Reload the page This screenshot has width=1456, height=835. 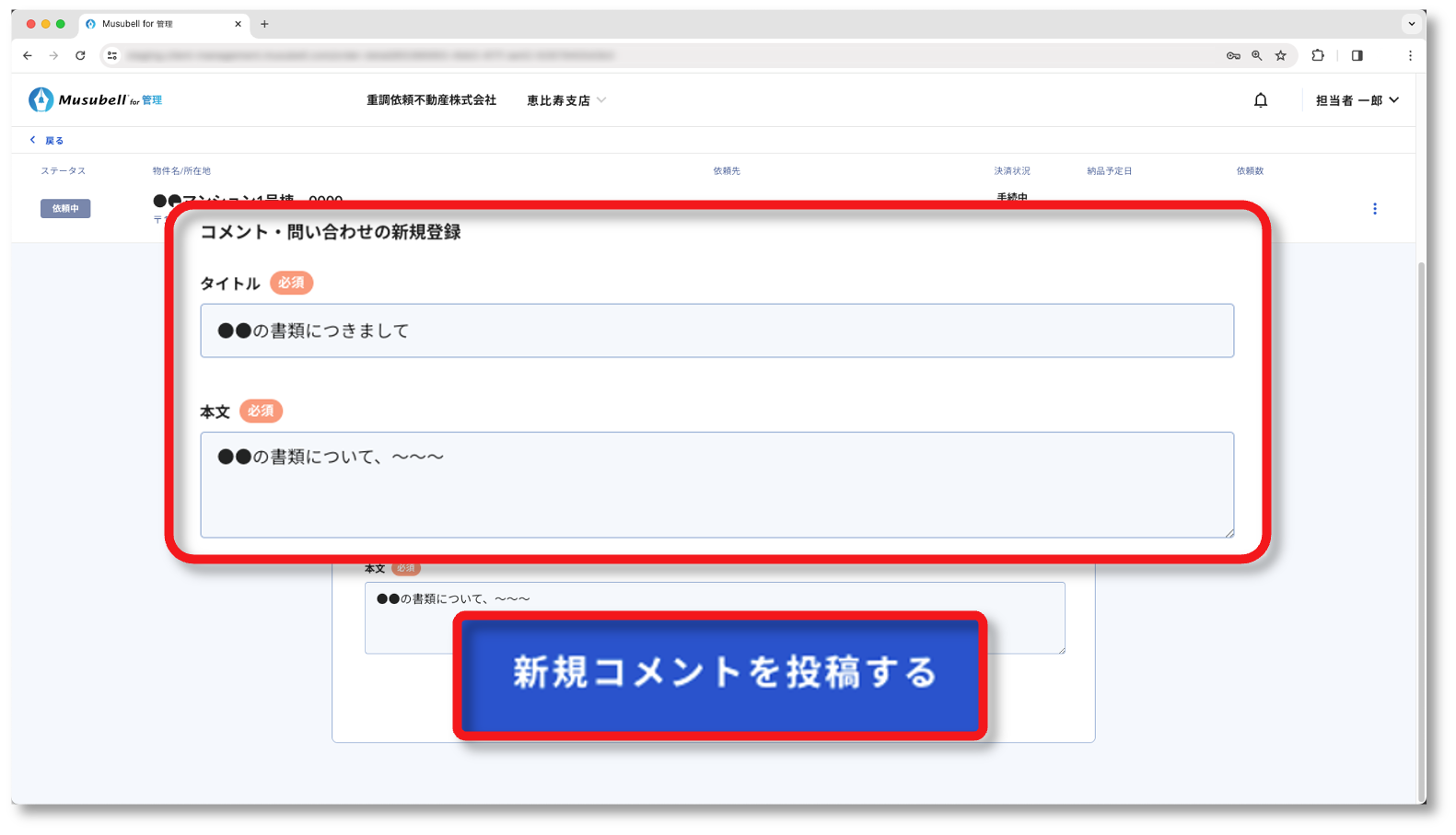tap(80, 56)
